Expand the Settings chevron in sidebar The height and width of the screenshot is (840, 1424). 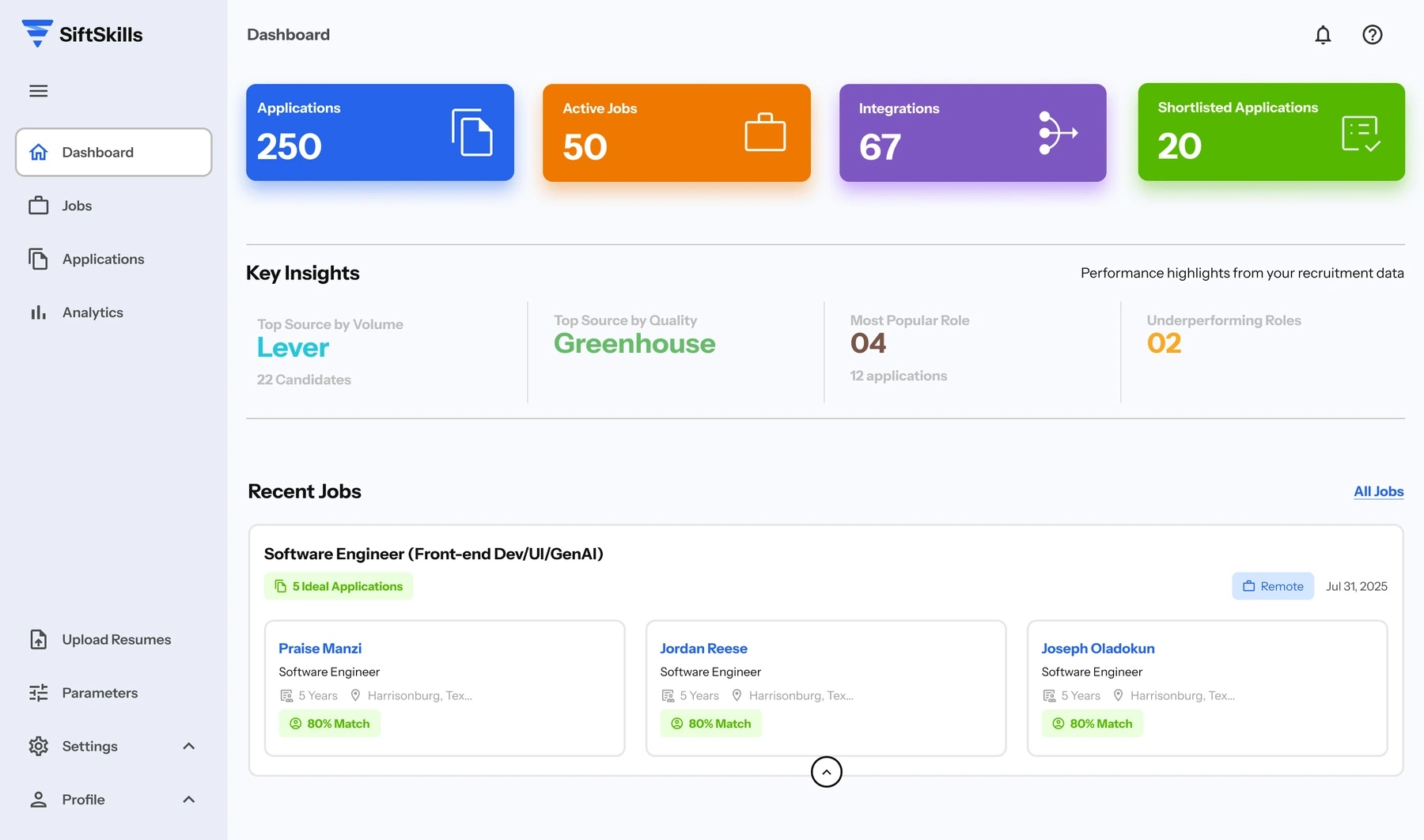[x=188, y=746]
